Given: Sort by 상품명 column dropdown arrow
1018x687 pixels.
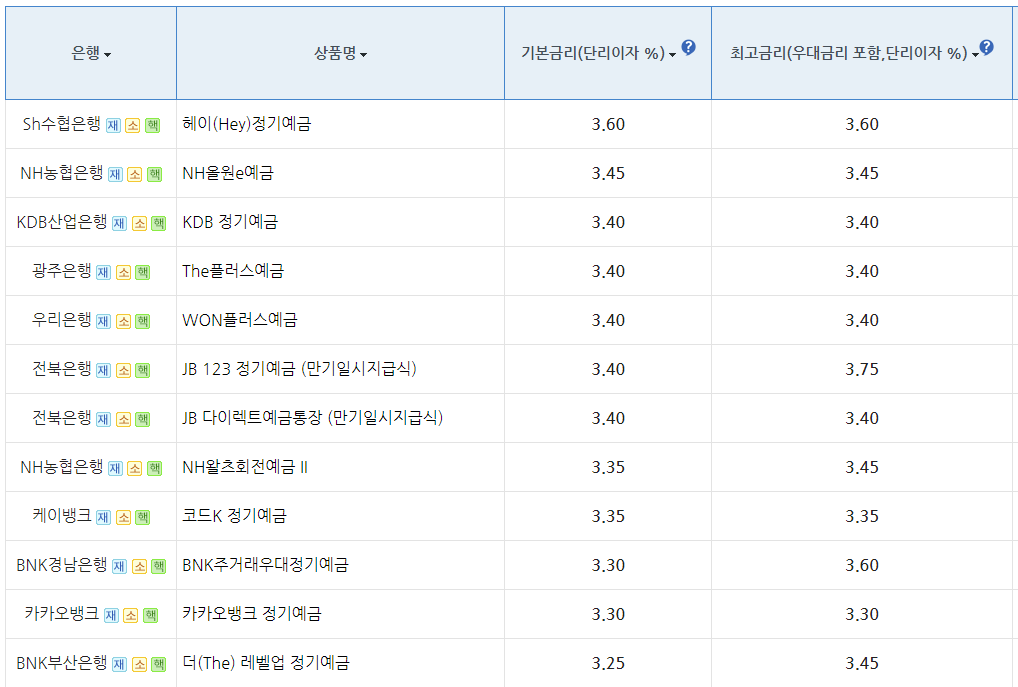Looking at the screenshot, I should click(364, 55).
